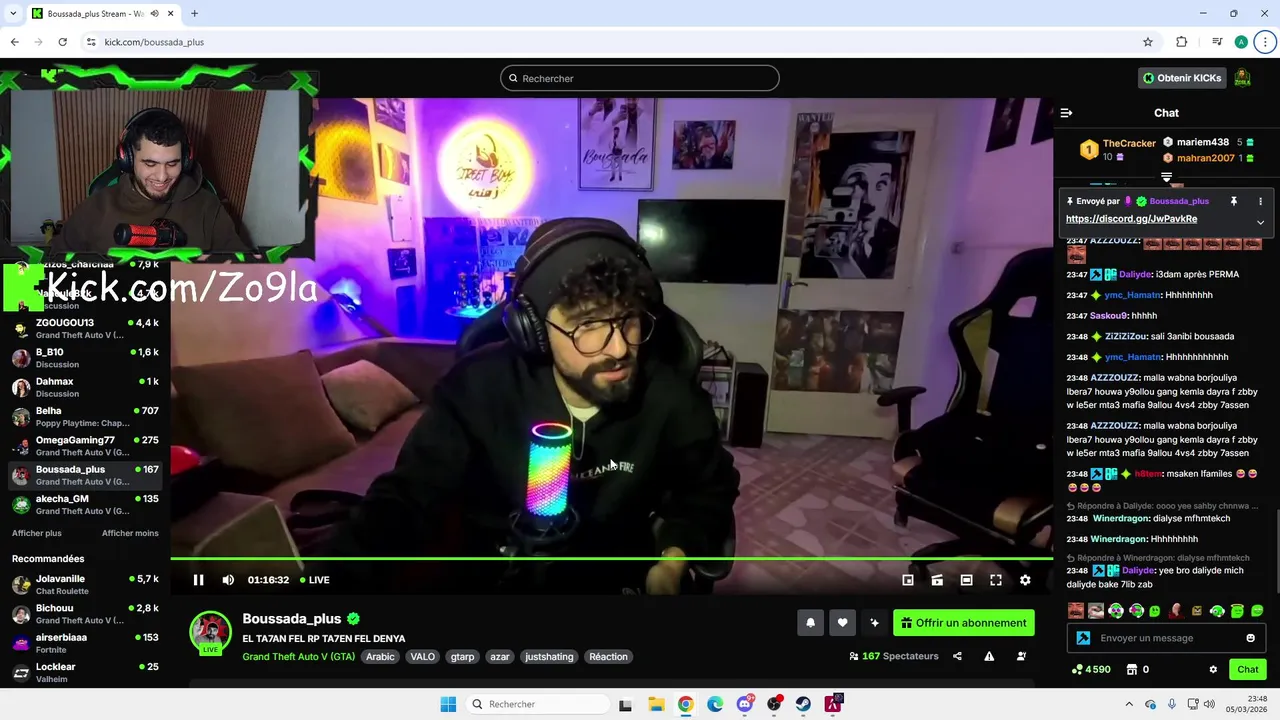Viewport: 1280px width, 720px height.
Task: Open OmegaGaming77 channel in sidebar
Action: tap(85, 446)
